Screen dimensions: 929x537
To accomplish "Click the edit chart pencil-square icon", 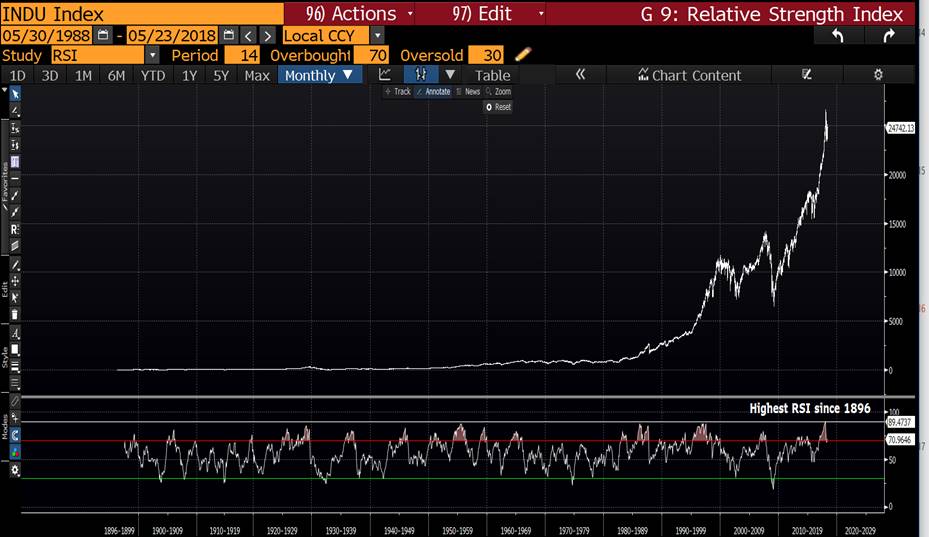I will 806,75.
